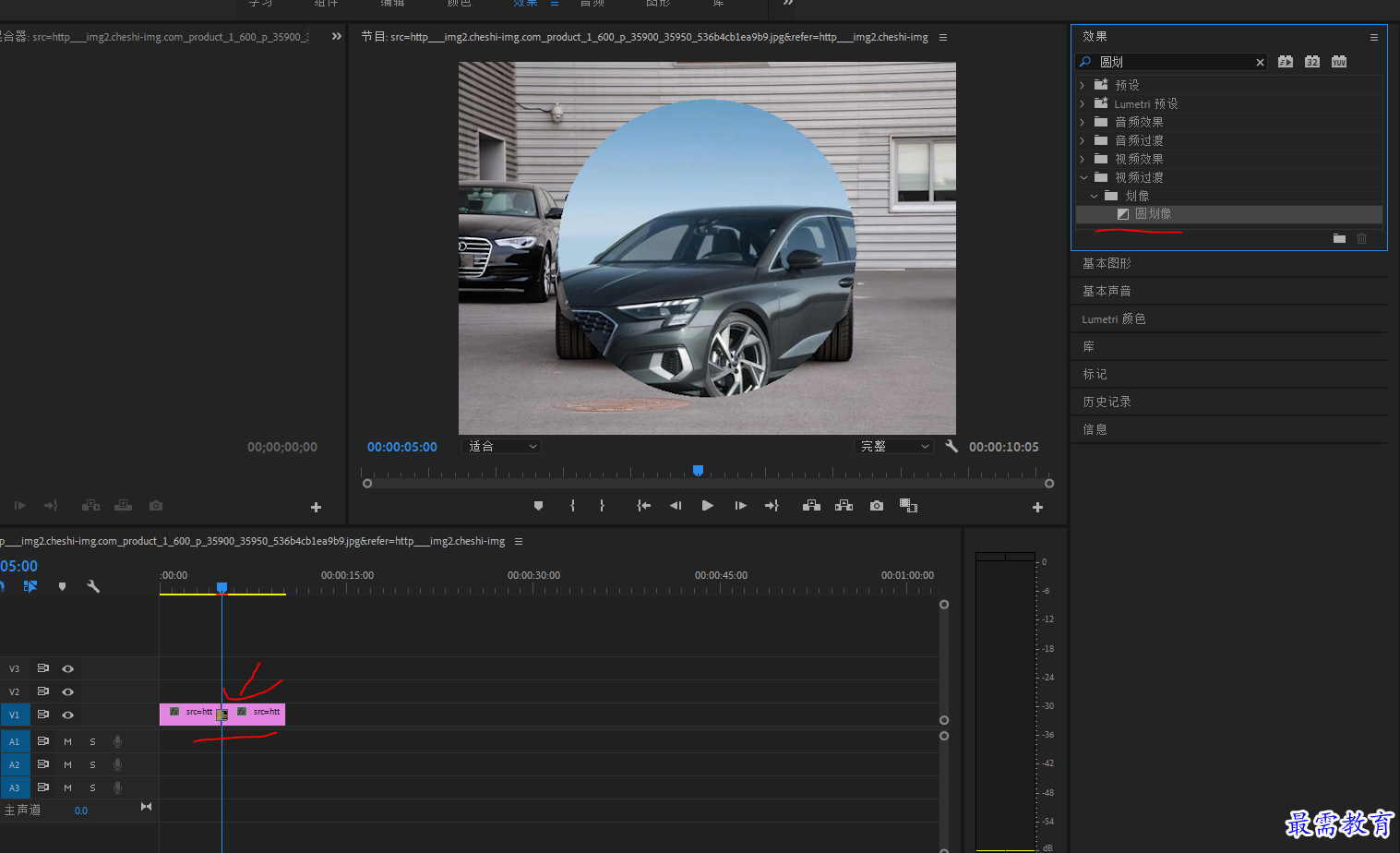Screen dimensions: 1400x853
Task: Show hidden source panel tabs overflow
Action: 337,36
